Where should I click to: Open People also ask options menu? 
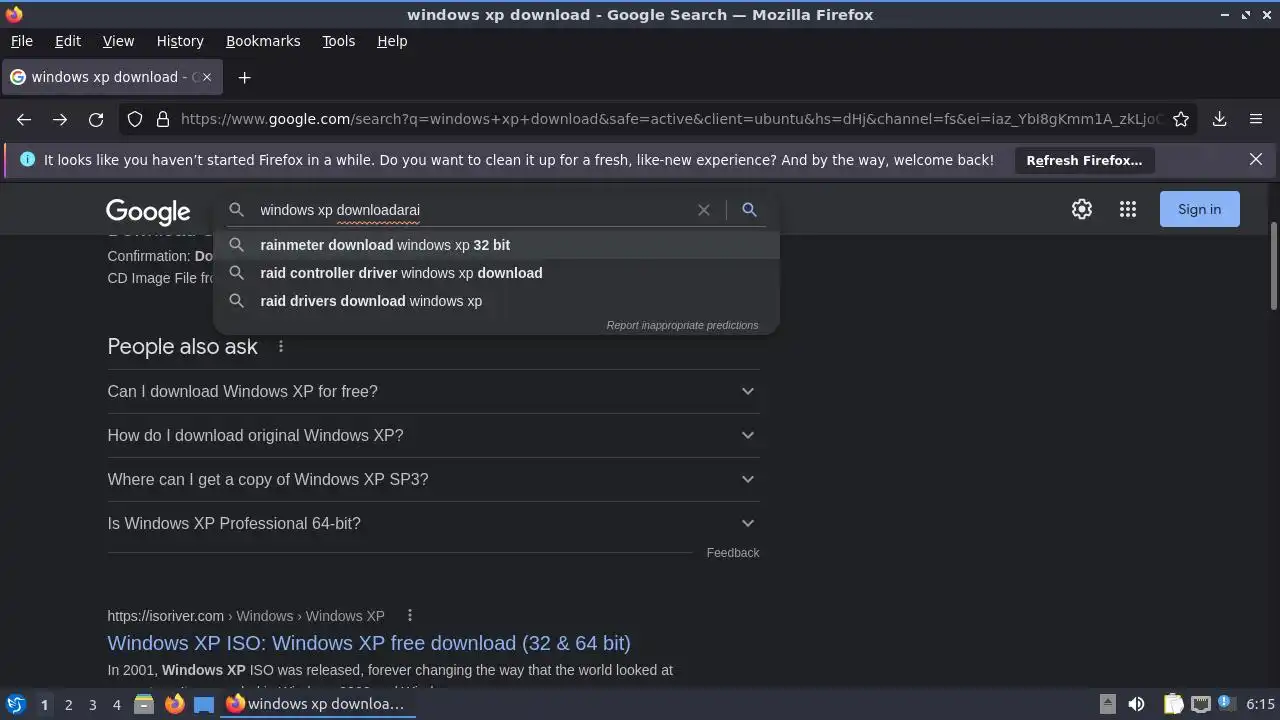coord(281,346)
